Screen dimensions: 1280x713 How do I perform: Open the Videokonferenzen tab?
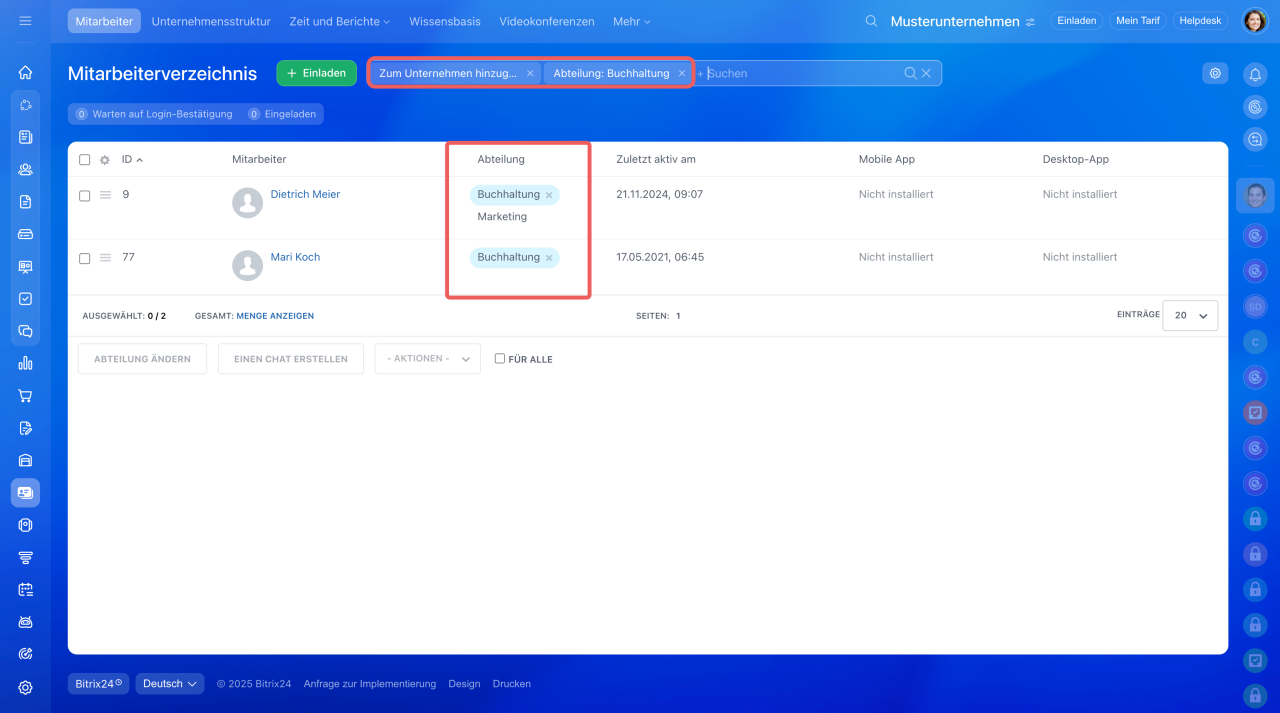point(547,21)
